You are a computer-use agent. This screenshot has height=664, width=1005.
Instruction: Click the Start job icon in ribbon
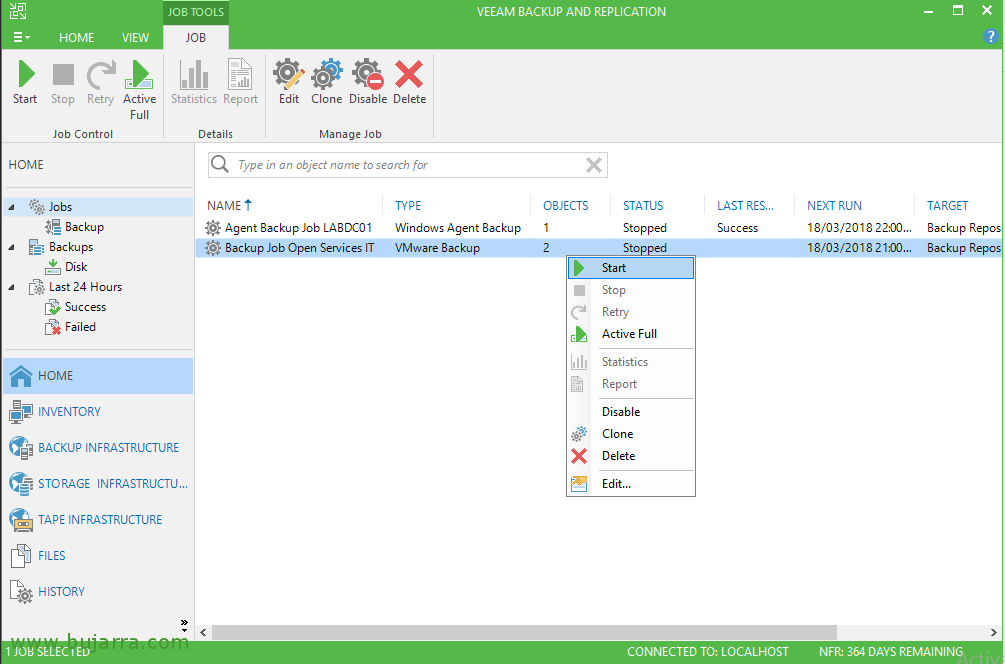tap(25, 82)
